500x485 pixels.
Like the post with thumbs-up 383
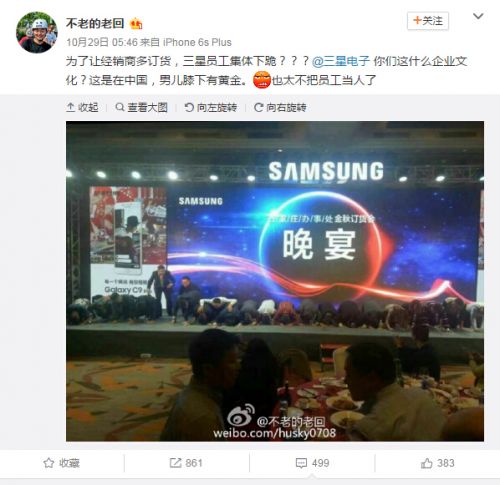[x=437, y=463]
